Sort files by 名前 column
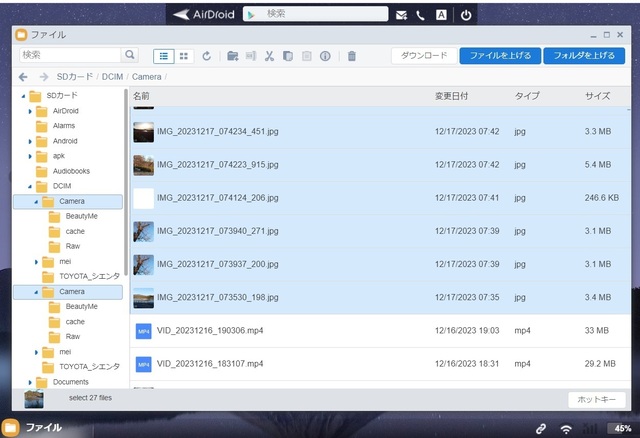Viewport: 640px width, 438px height. 141,96
